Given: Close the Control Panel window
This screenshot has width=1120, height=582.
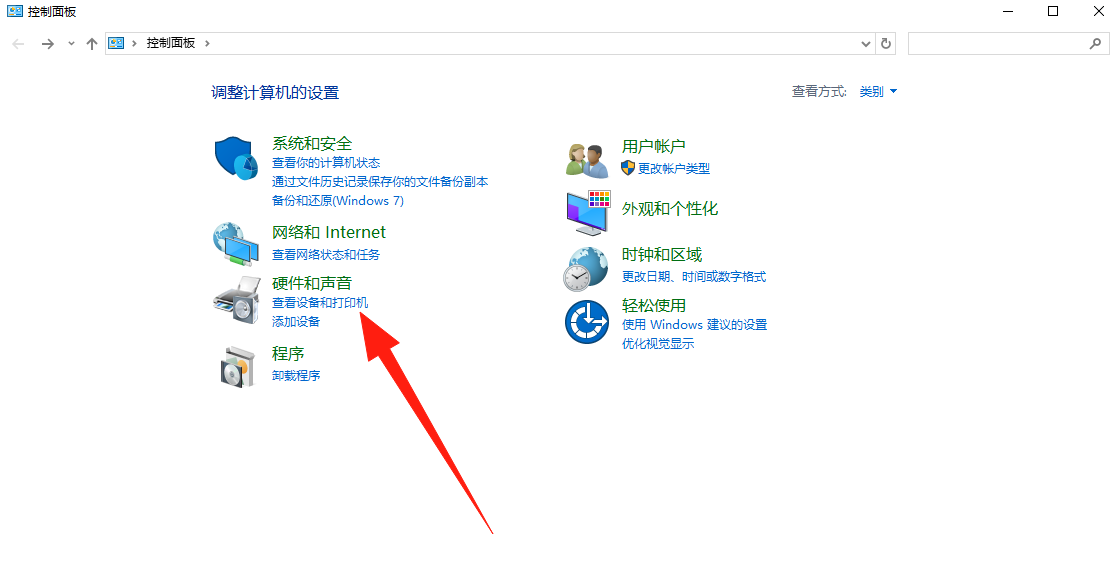Looking at the screenshot, I should coord(1099,11).
